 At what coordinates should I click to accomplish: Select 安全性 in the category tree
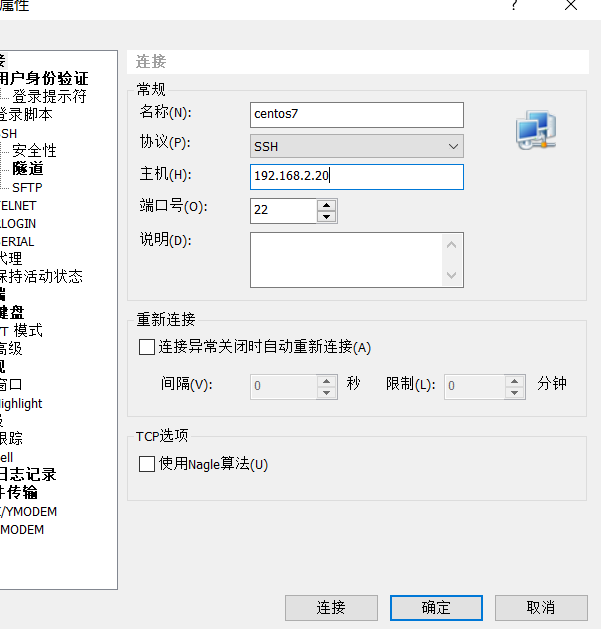coord(34,150)
